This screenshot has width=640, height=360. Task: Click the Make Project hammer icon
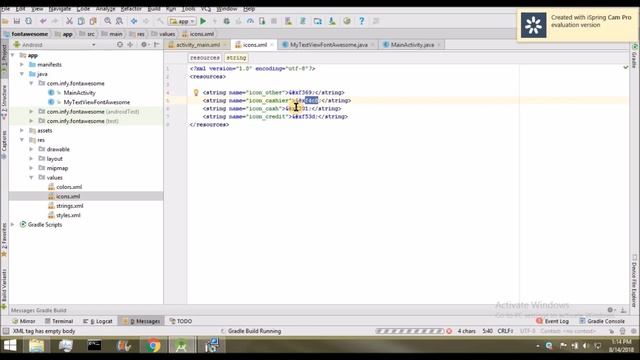(160, 21)
